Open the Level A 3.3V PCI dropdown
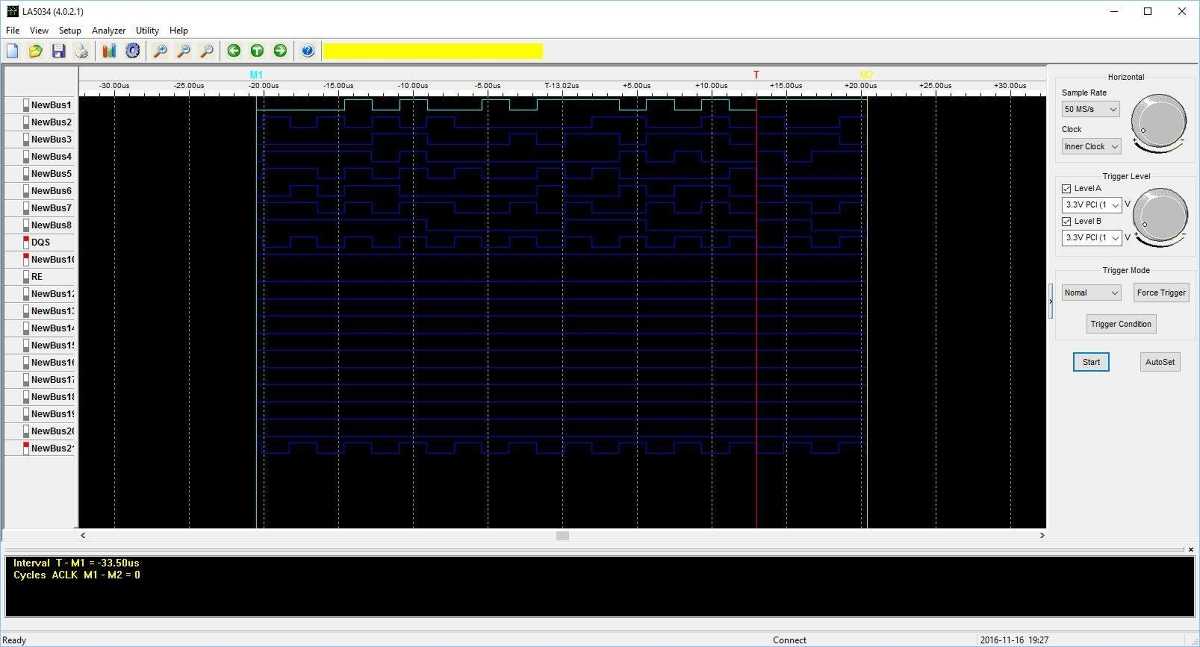Image resolution: width=1200 pixels, height=647 pixels. pyautogui.click(x=1092, y=205)
